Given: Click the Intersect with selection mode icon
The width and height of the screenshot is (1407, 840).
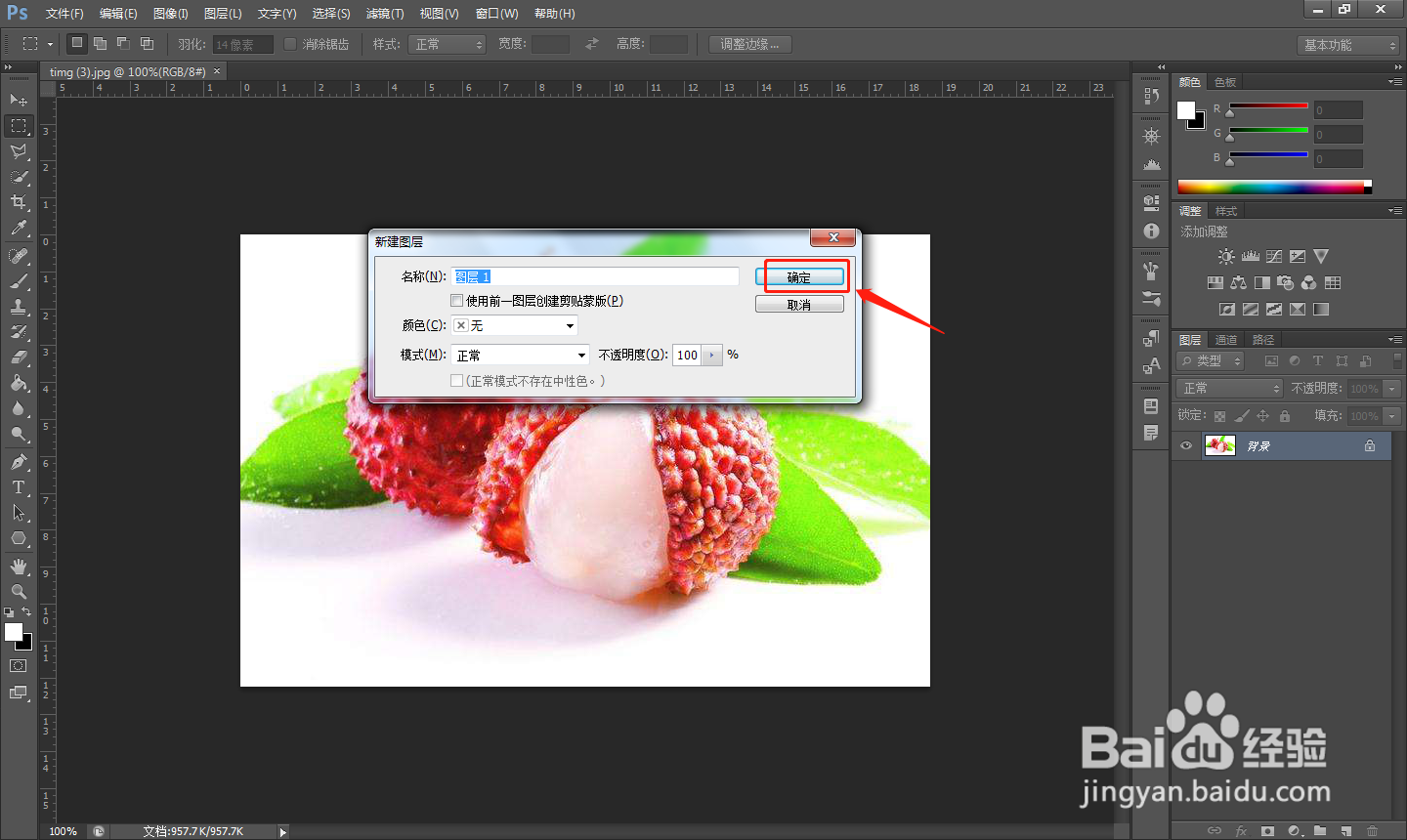Looking at the screenshot, I should coord(147,43).
